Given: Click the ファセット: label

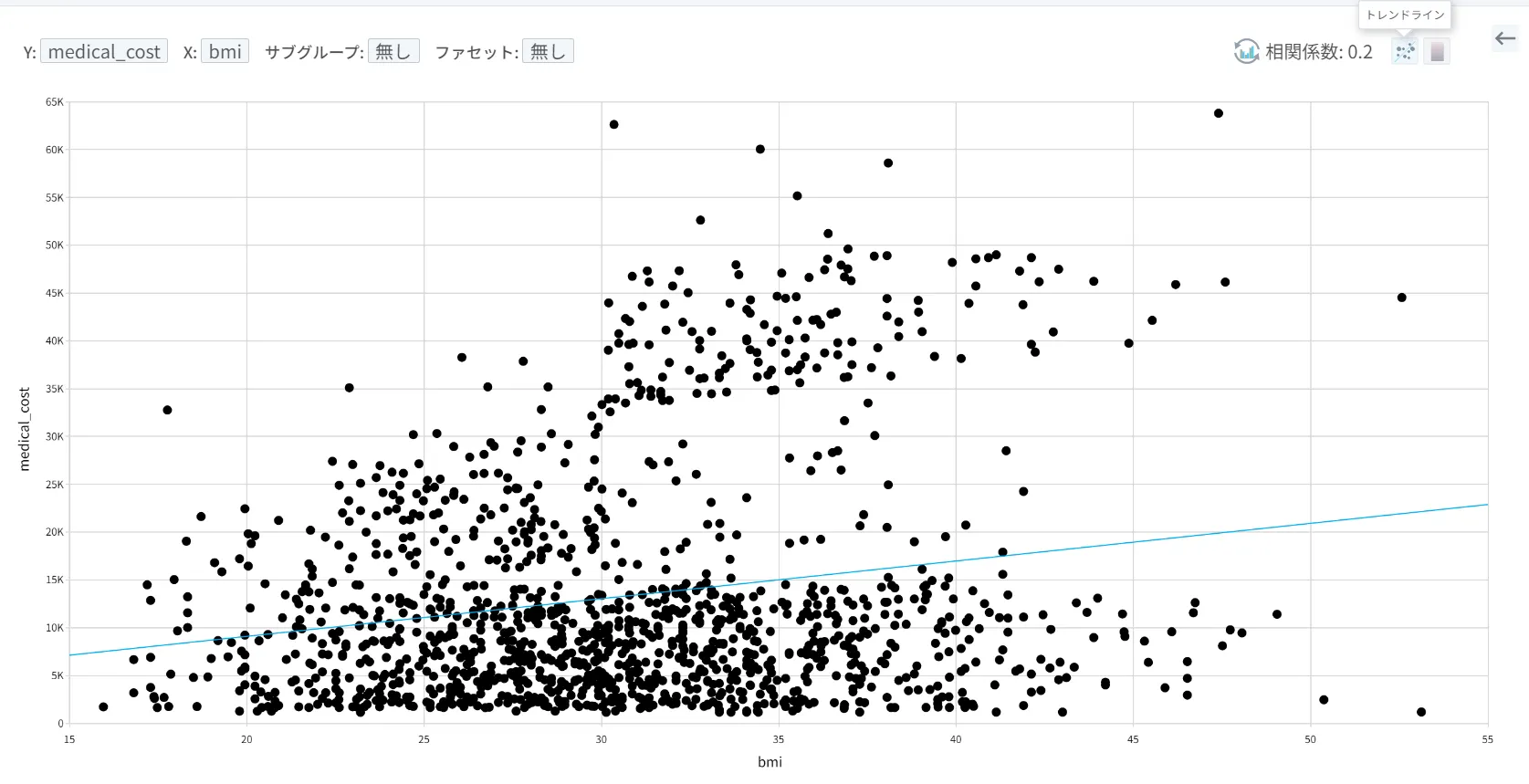Looking at the screenshot, I should 477,52.
